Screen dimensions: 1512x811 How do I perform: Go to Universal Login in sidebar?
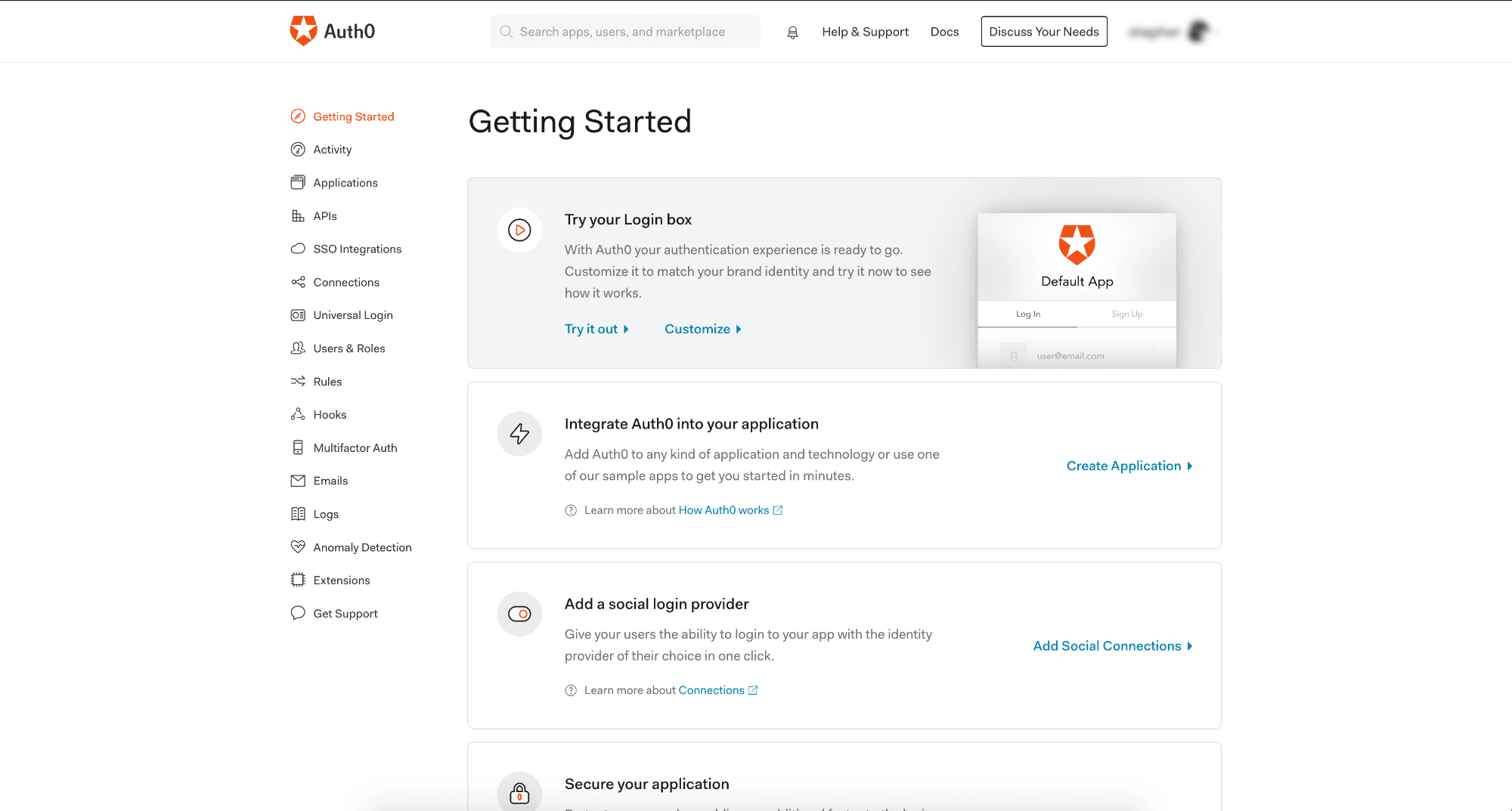pos(352,315)
